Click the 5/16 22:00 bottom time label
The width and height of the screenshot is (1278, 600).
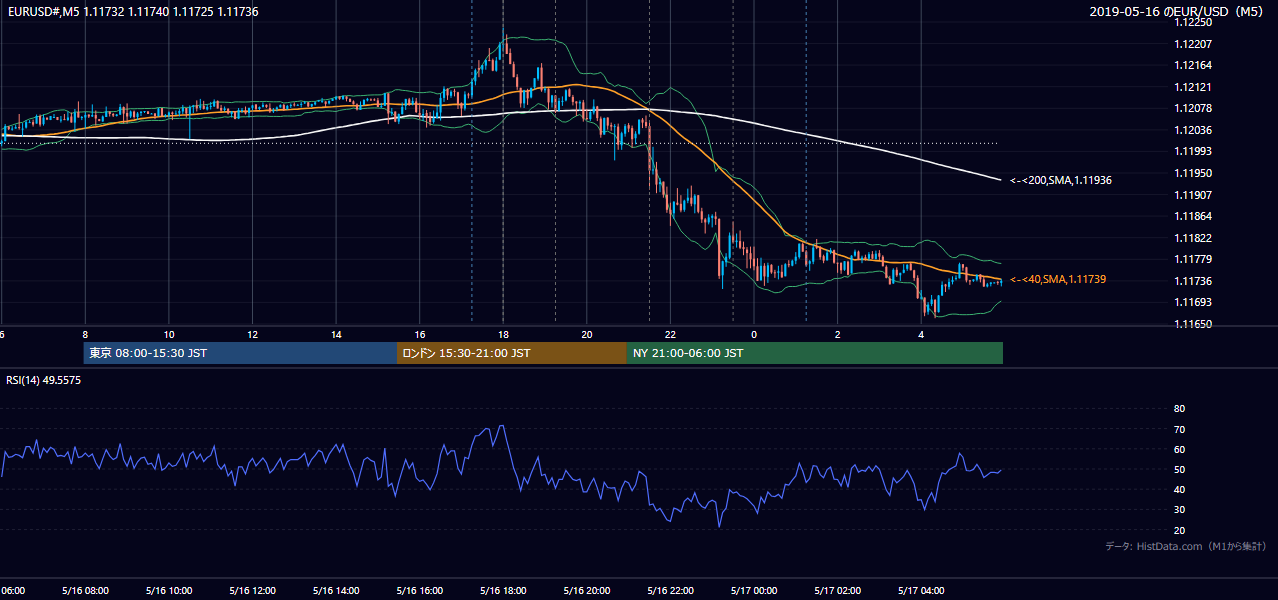click(x=670, y=591)
